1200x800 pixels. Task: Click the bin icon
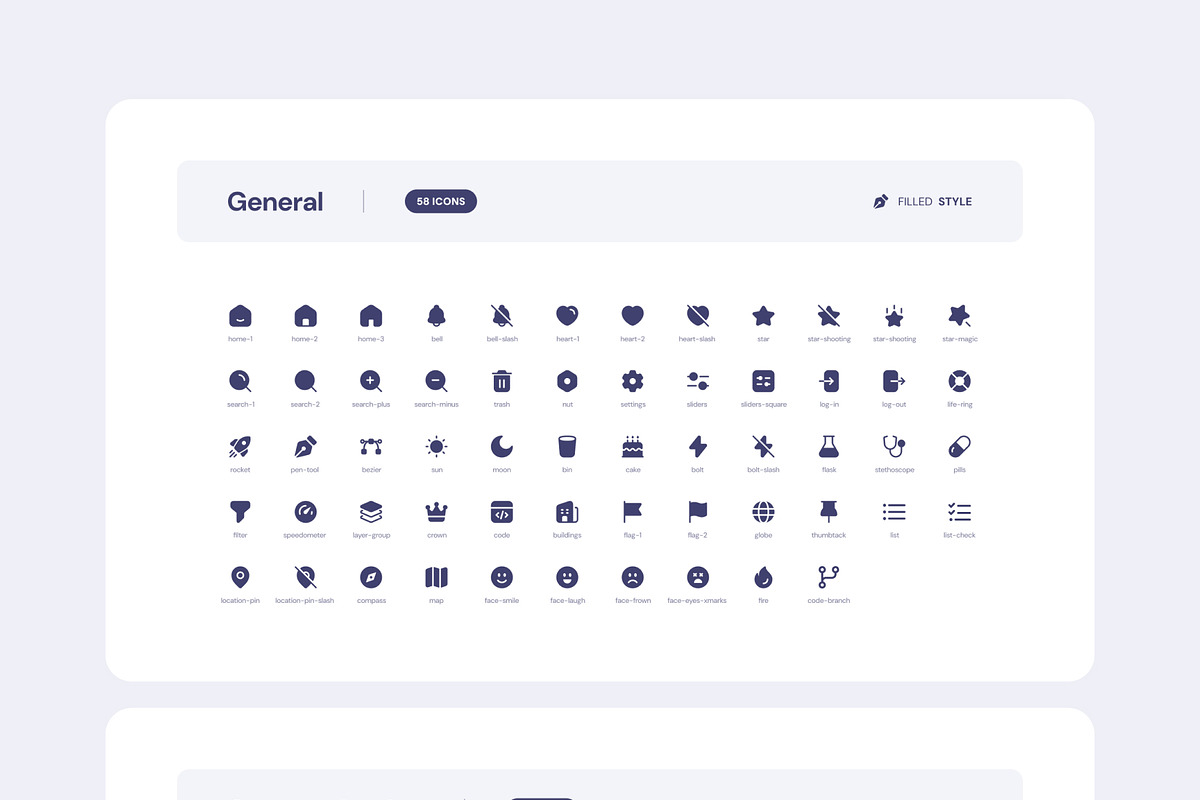pos(567,446)
